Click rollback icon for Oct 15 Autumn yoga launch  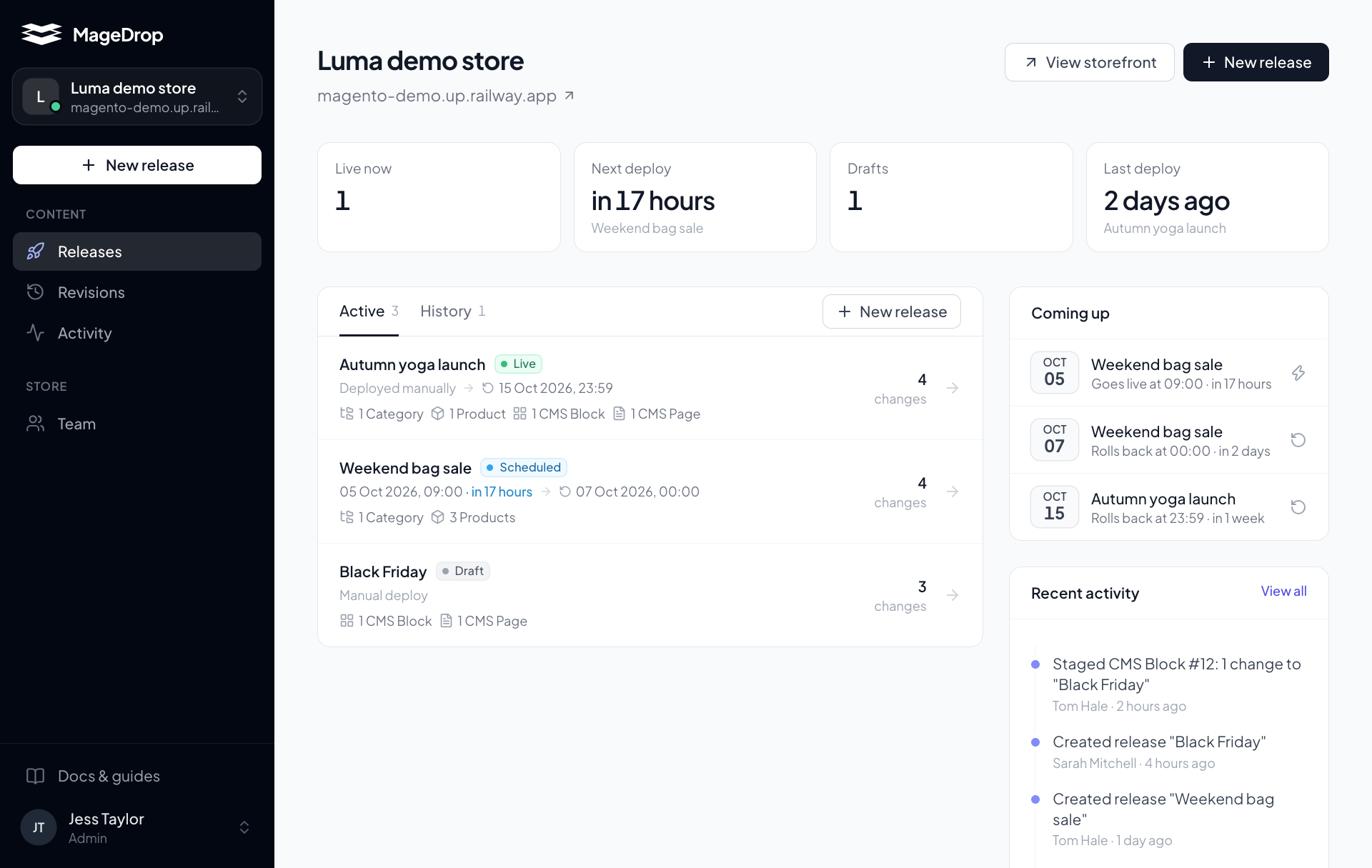coord(1298,507)
